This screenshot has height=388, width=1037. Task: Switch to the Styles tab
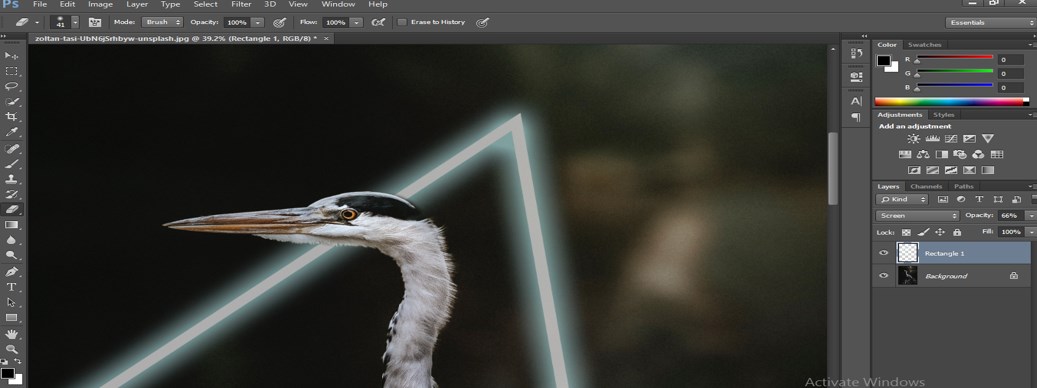click(944, 115)
